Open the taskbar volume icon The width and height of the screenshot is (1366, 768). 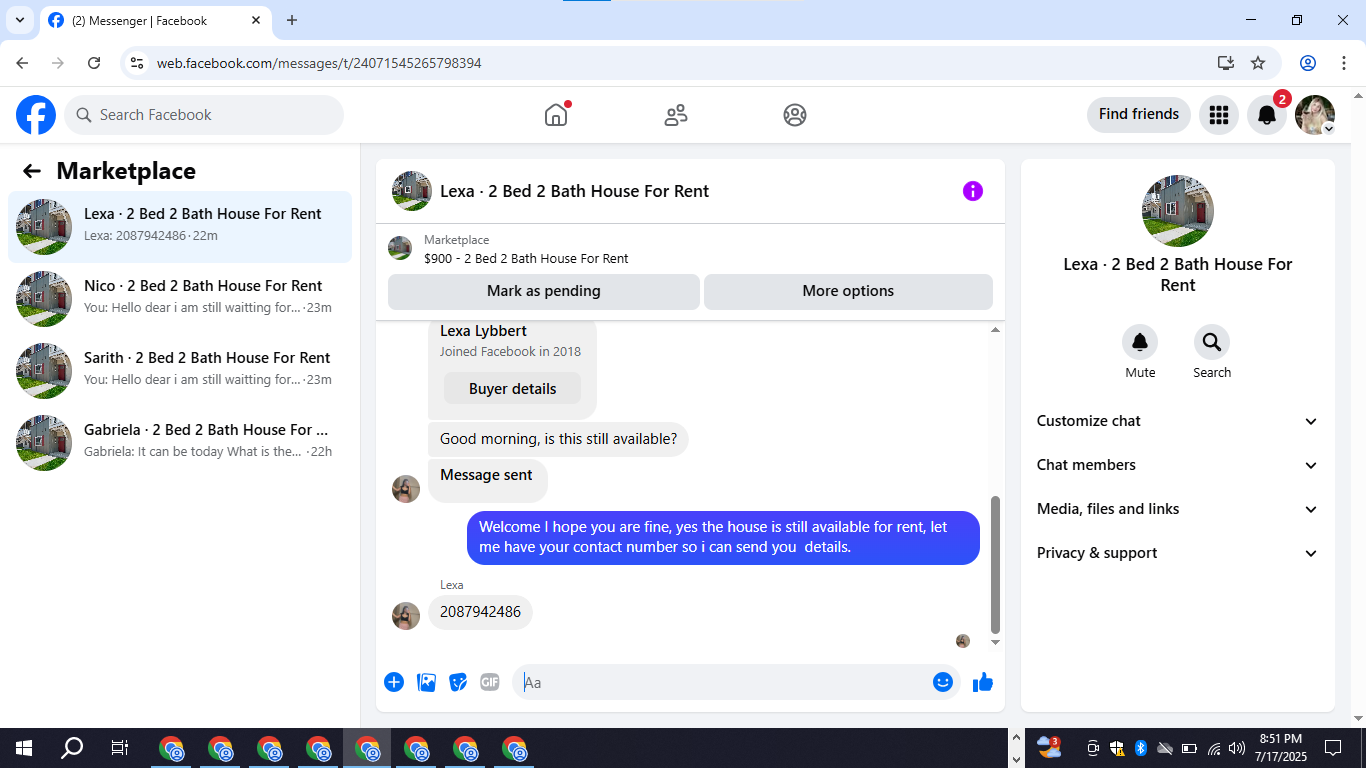click(x=1237, y=748)
